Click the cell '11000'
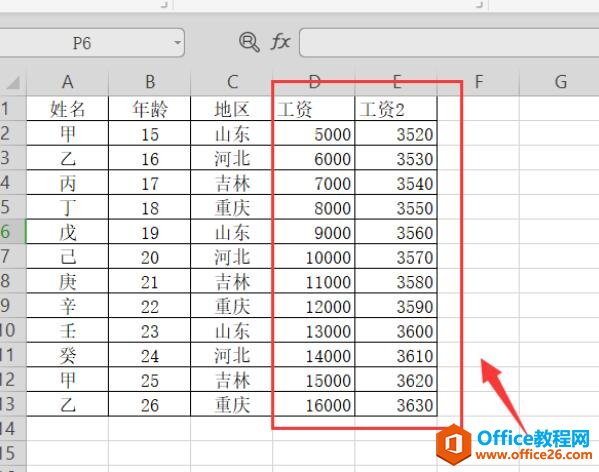Image resolution: width=599 pixels, height=472 pixels. click(x=314, y=281)
